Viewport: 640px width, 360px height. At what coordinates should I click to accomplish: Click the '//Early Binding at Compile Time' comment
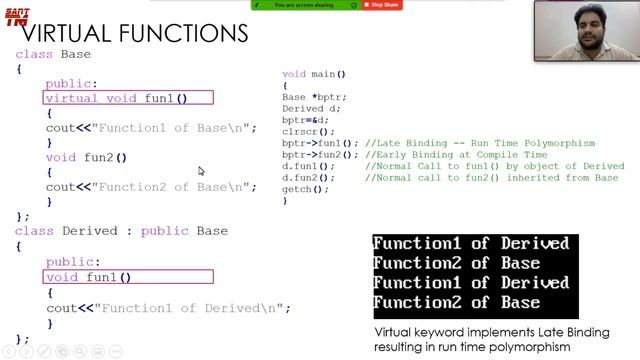(456, 155)
